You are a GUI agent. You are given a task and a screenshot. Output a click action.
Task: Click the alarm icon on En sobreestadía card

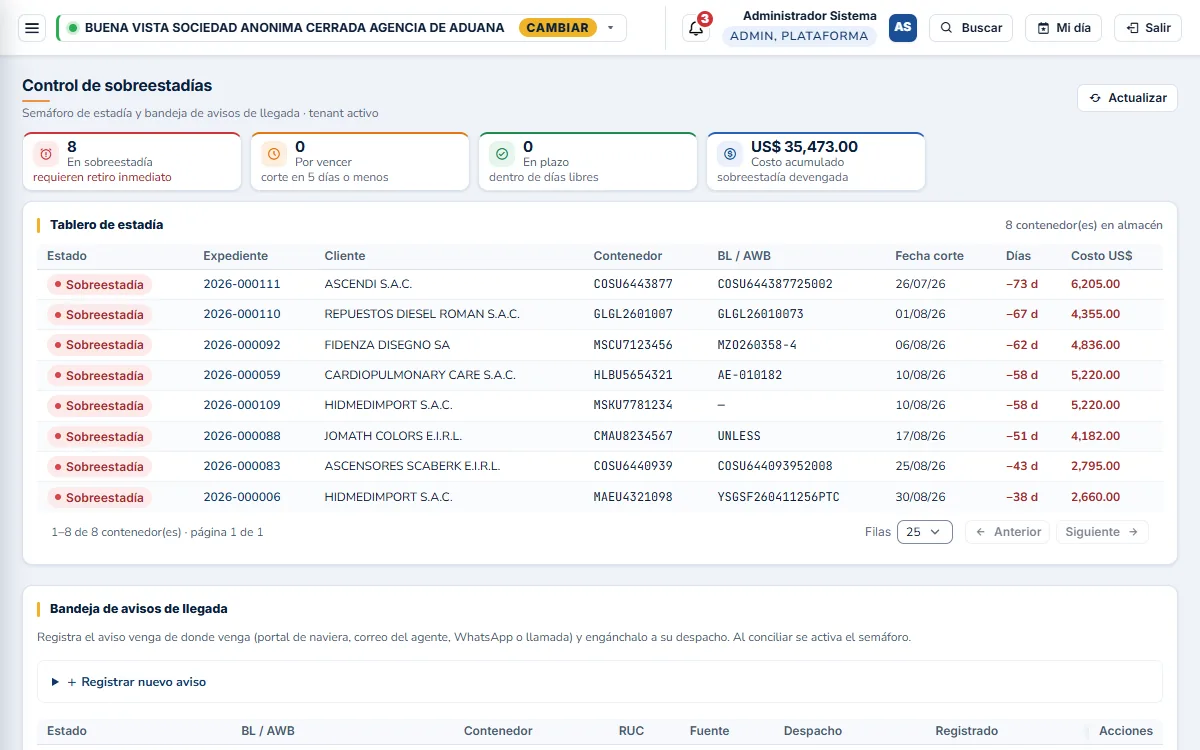pyautogui.click(x=46, y=154)
